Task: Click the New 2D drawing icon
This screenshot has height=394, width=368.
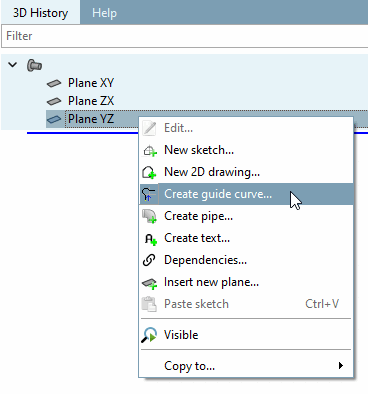Action: pyautogui.click(x=149, y=172)
